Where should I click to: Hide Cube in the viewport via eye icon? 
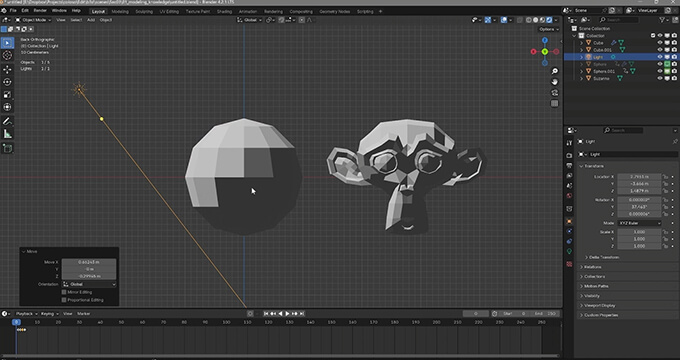tap(660, 43)
